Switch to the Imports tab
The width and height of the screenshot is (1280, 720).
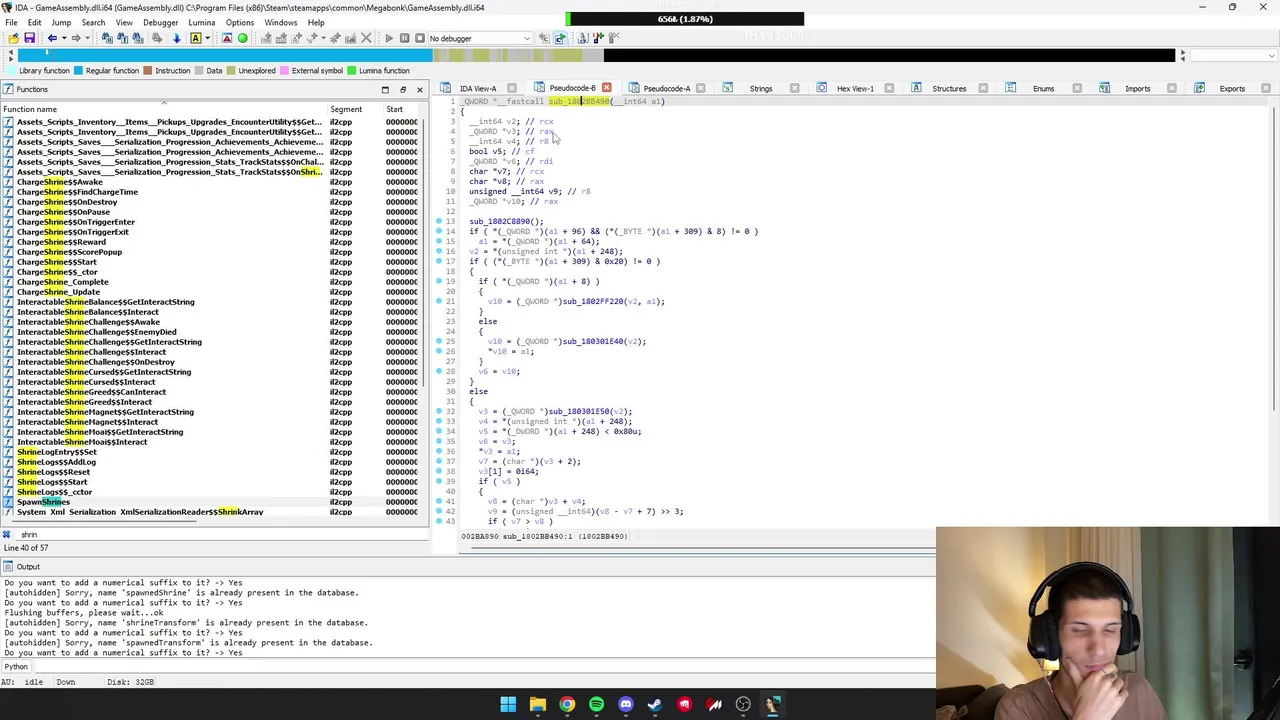pos(1137,88)
